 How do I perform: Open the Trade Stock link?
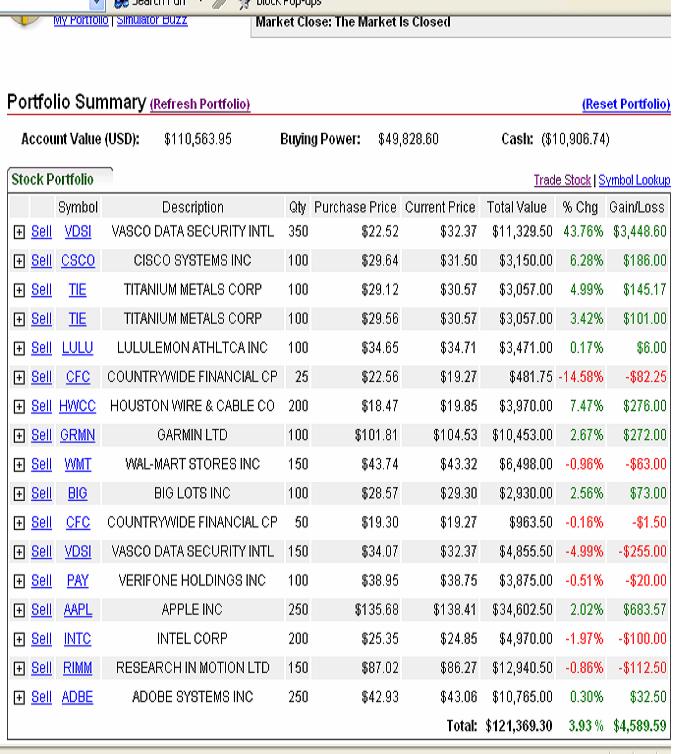coord(562,180)
